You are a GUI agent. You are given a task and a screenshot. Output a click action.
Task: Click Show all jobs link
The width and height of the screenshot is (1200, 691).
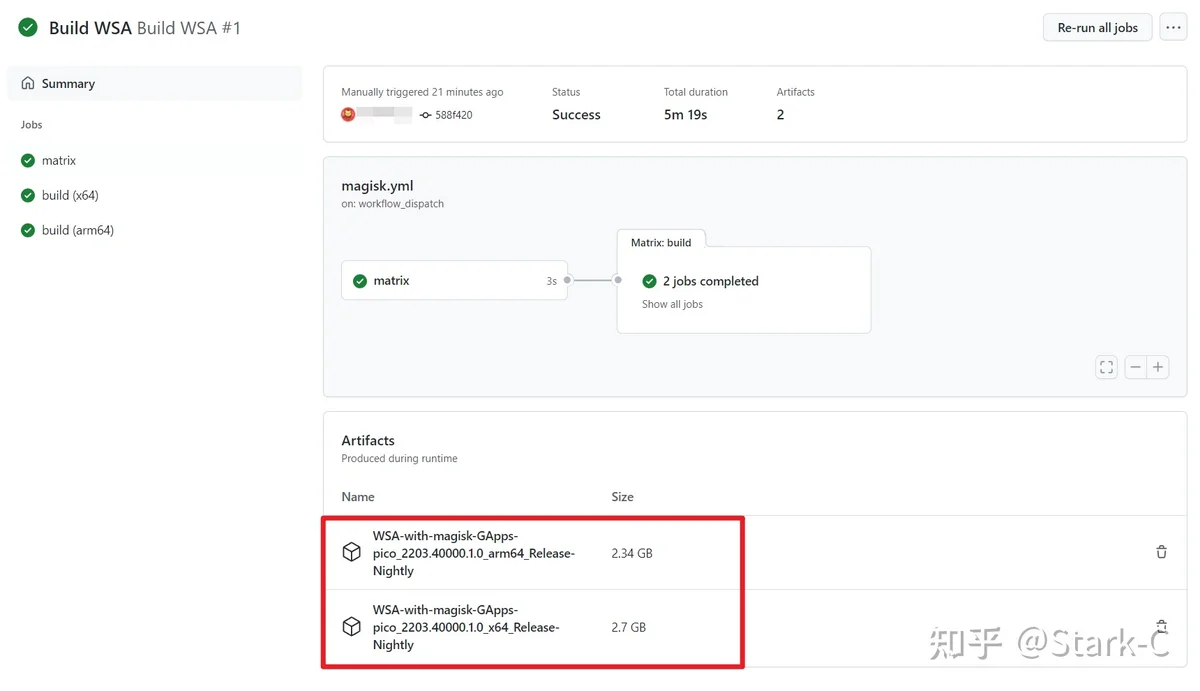click(x=672, y=304)
